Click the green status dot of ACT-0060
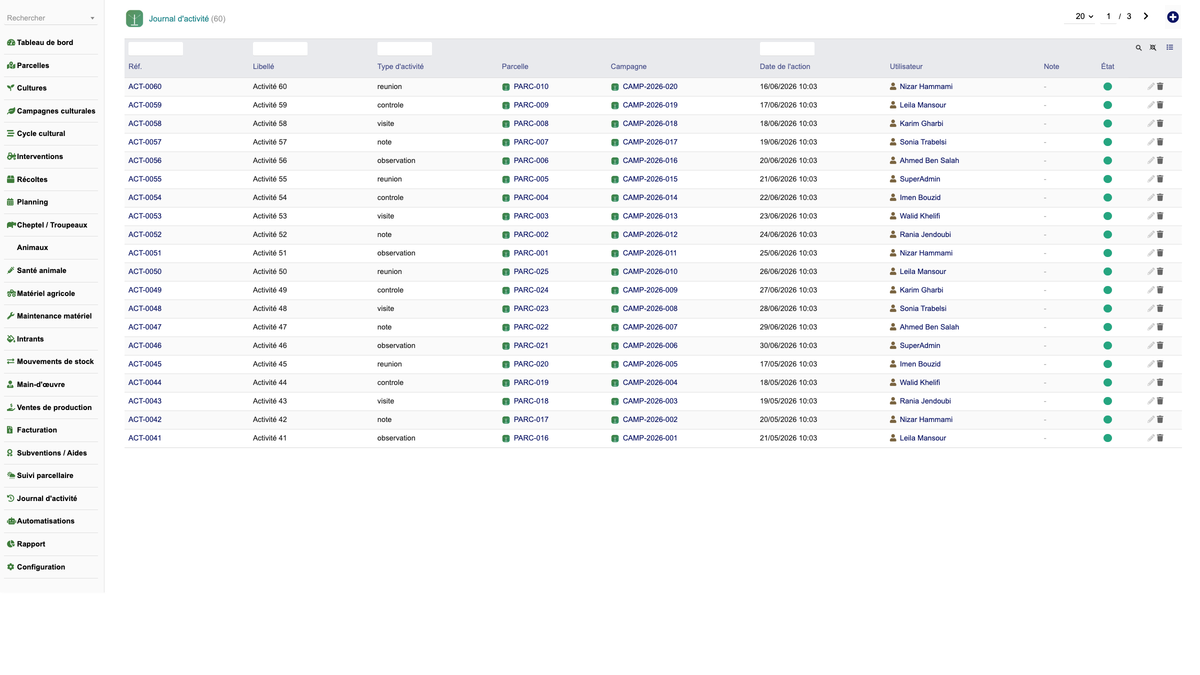1200x675 pixels. [1107, 87]
